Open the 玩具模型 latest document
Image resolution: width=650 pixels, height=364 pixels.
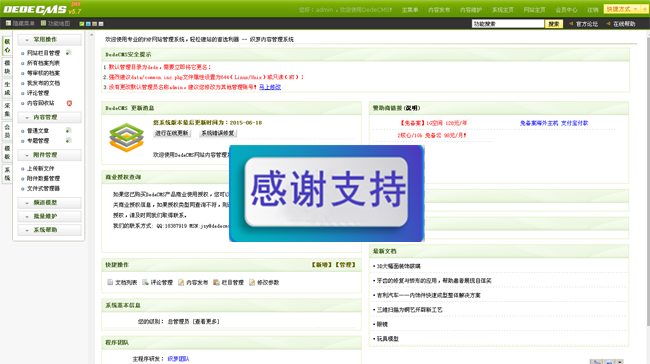(388, 339)
